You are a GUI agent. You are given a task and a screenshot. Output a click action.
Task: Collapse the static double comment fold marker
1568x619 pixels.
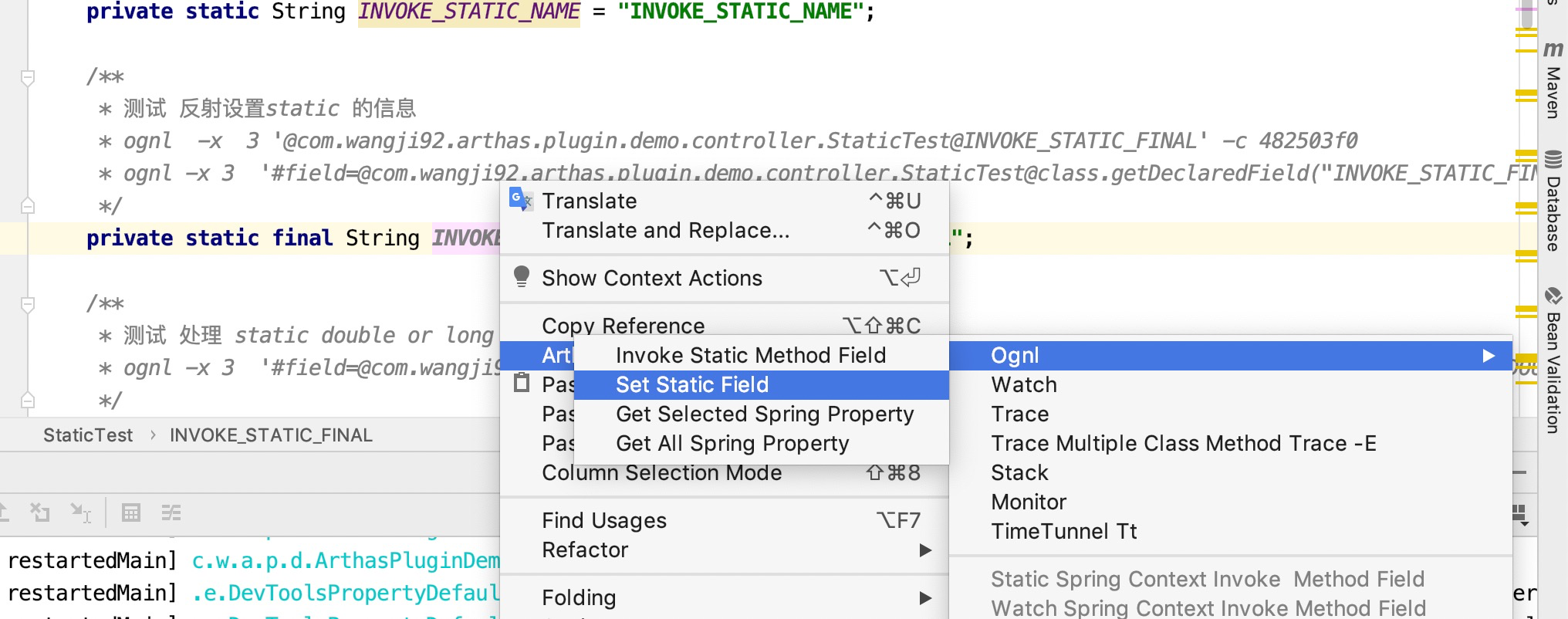[28, 304]
